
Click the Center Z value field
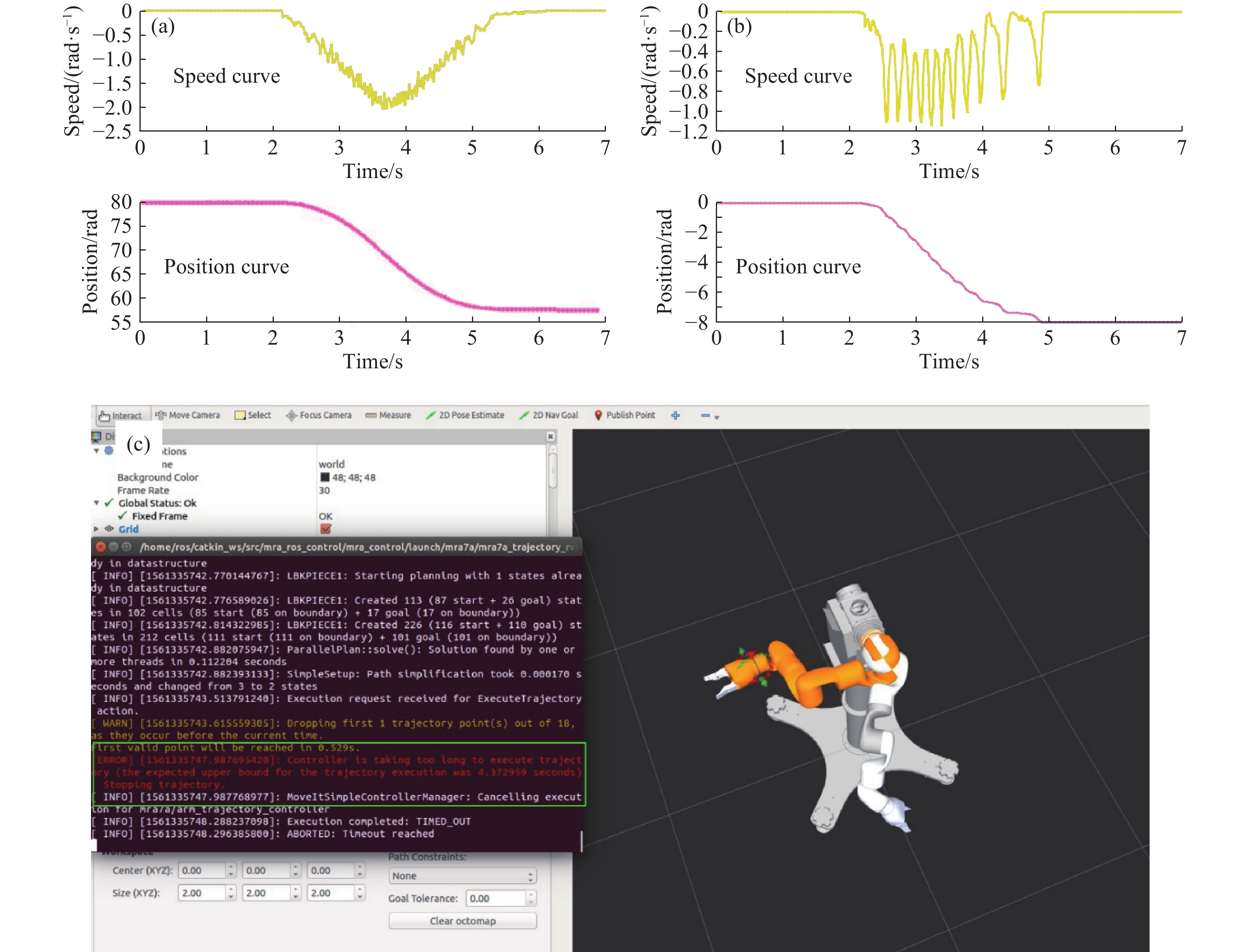point(331,870)
